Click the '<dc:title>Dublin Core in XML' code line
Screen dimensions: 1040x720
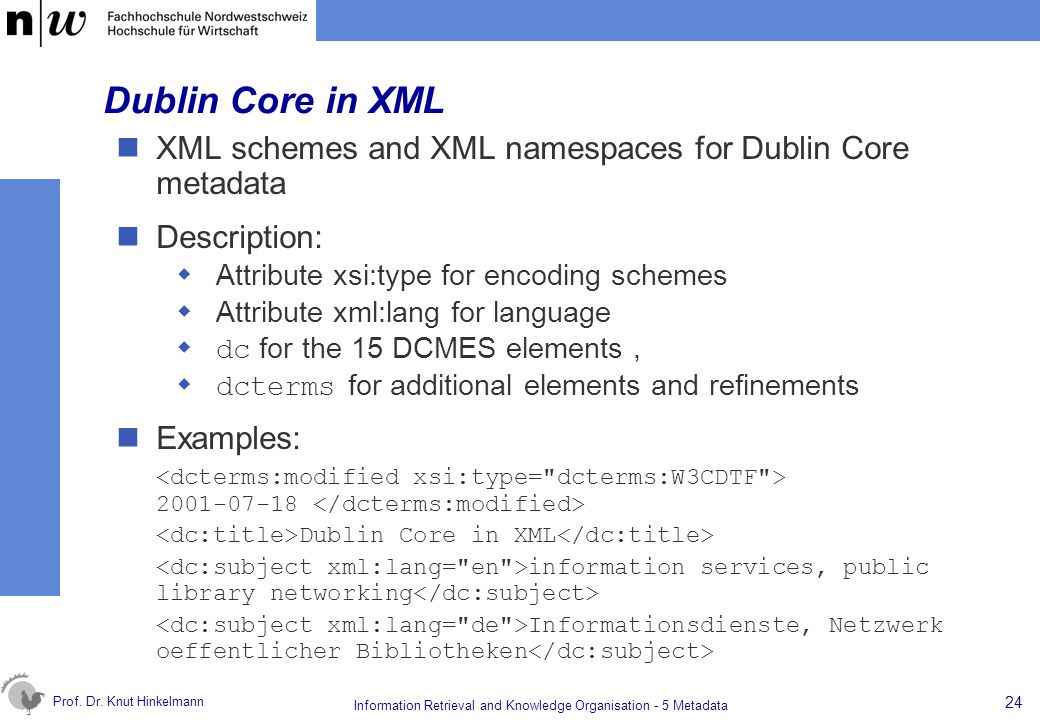coord(435,535)
